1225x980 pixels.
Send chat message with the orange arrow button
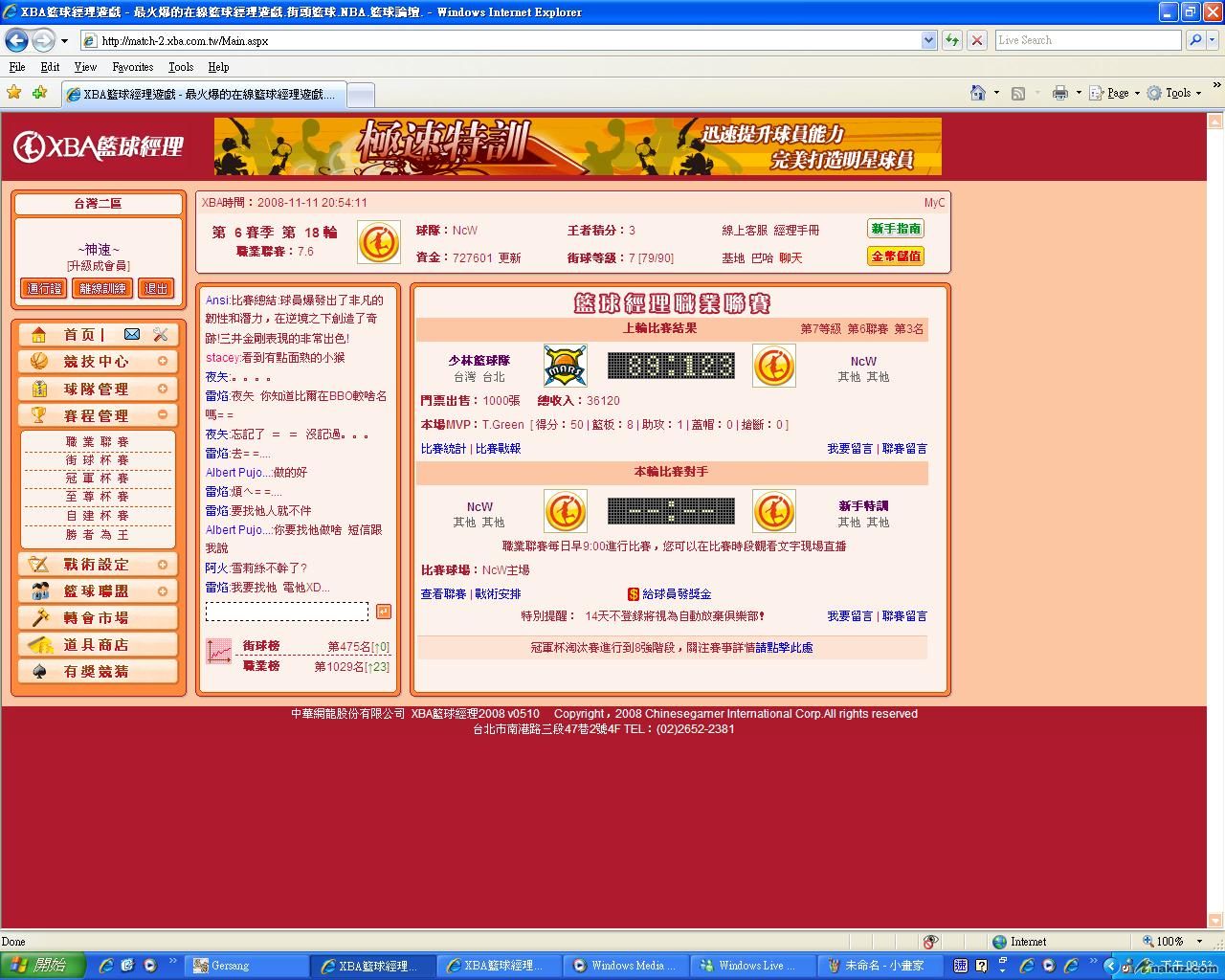click(x=383, y=612)
